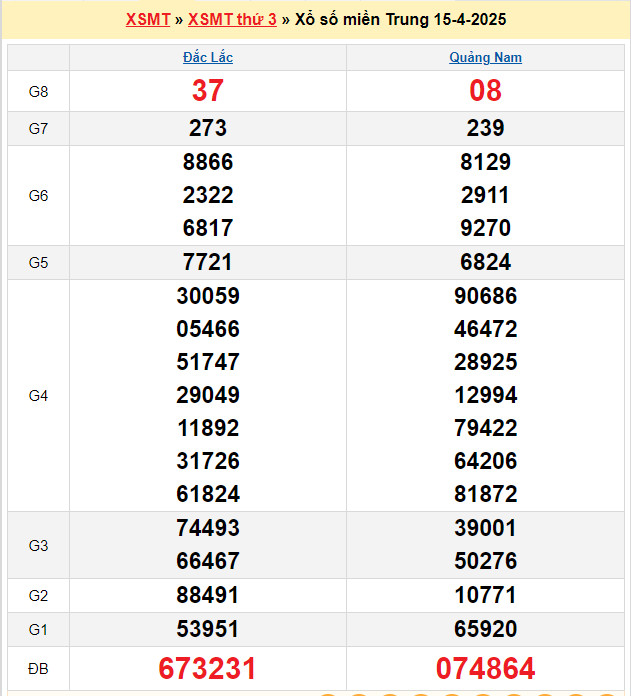Click the title text Xổ số miền Trung 15-4-2025
The image size is (631, 696).
tap(400, 20)
